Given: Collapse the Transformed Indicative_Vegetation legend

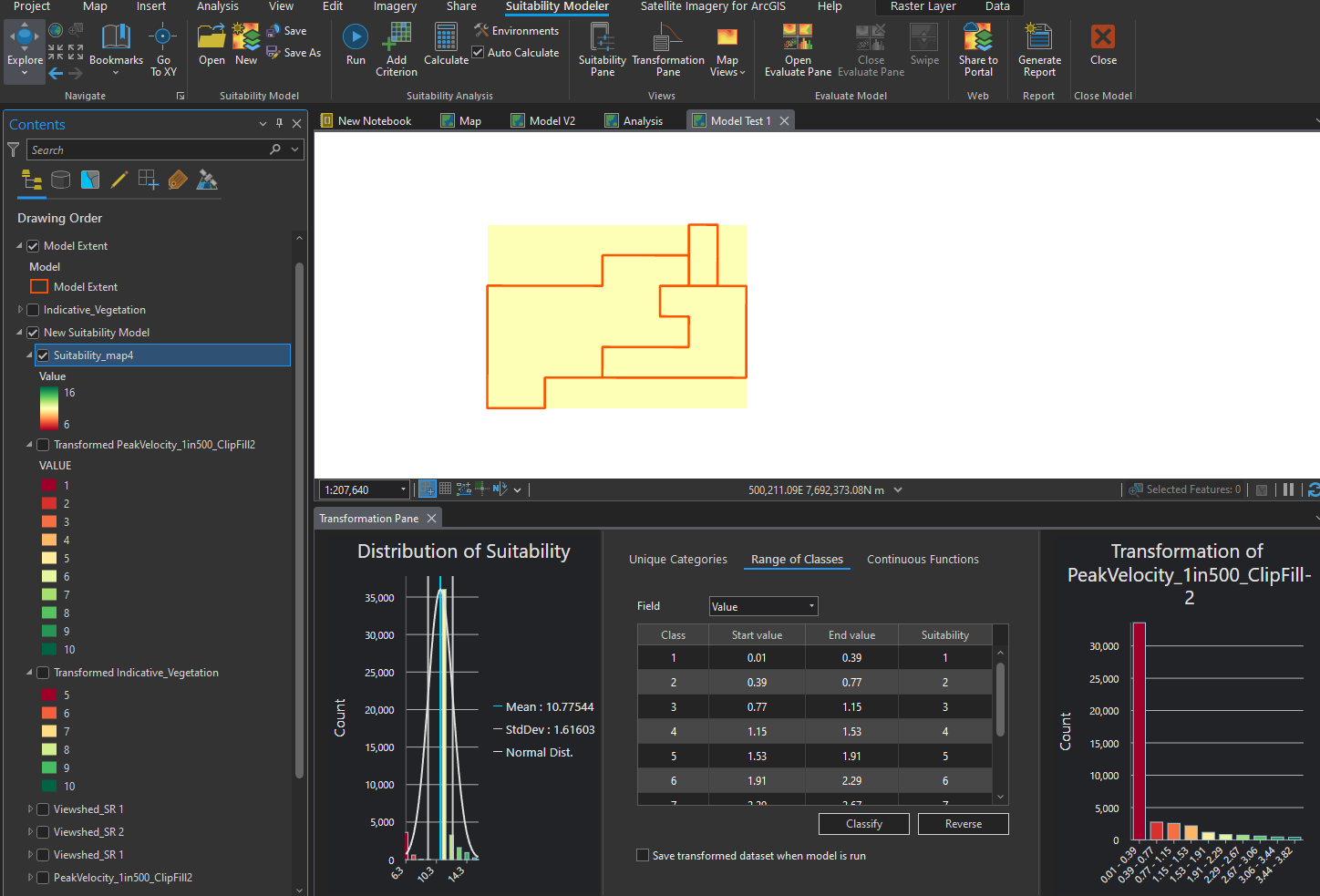Looking at the screenshot, I should (x=29, y=673).
